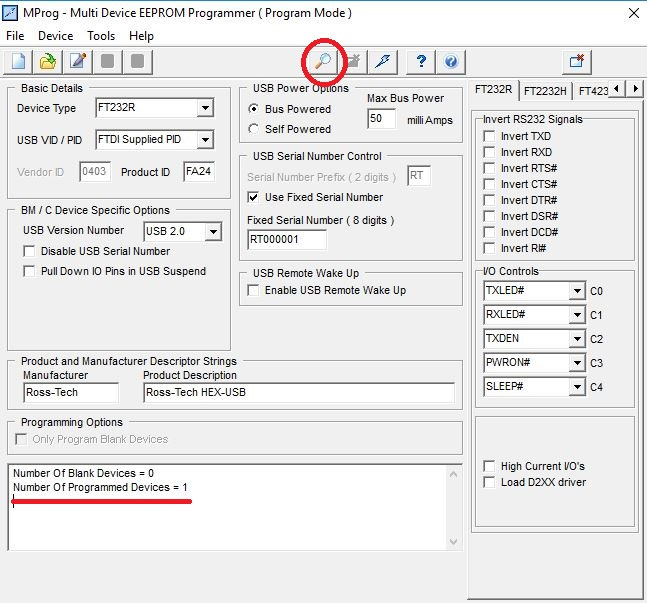Open the Help menu

pos(141,36)
